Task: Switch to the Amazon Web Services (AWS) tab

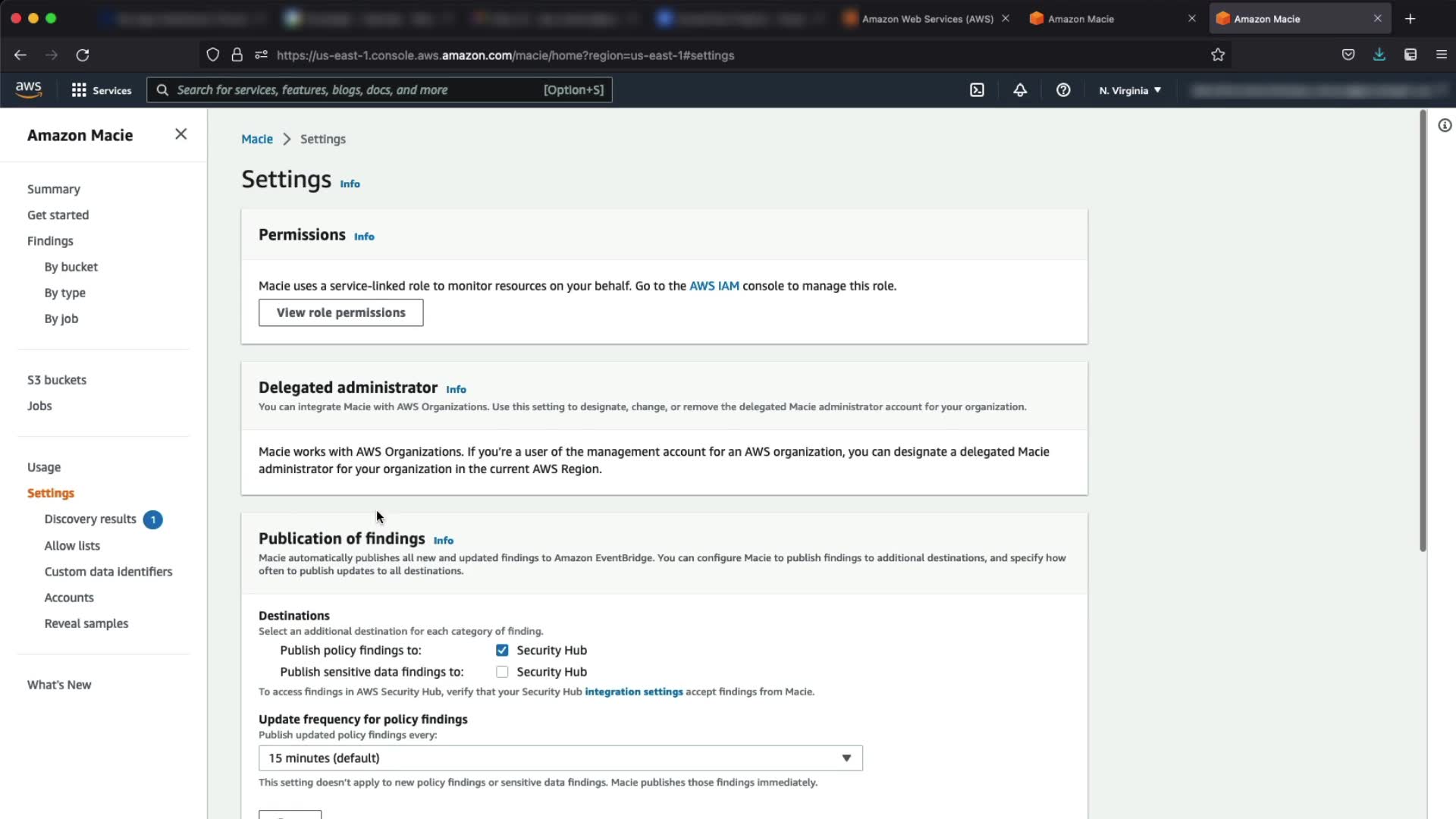Action: point(927,19)
